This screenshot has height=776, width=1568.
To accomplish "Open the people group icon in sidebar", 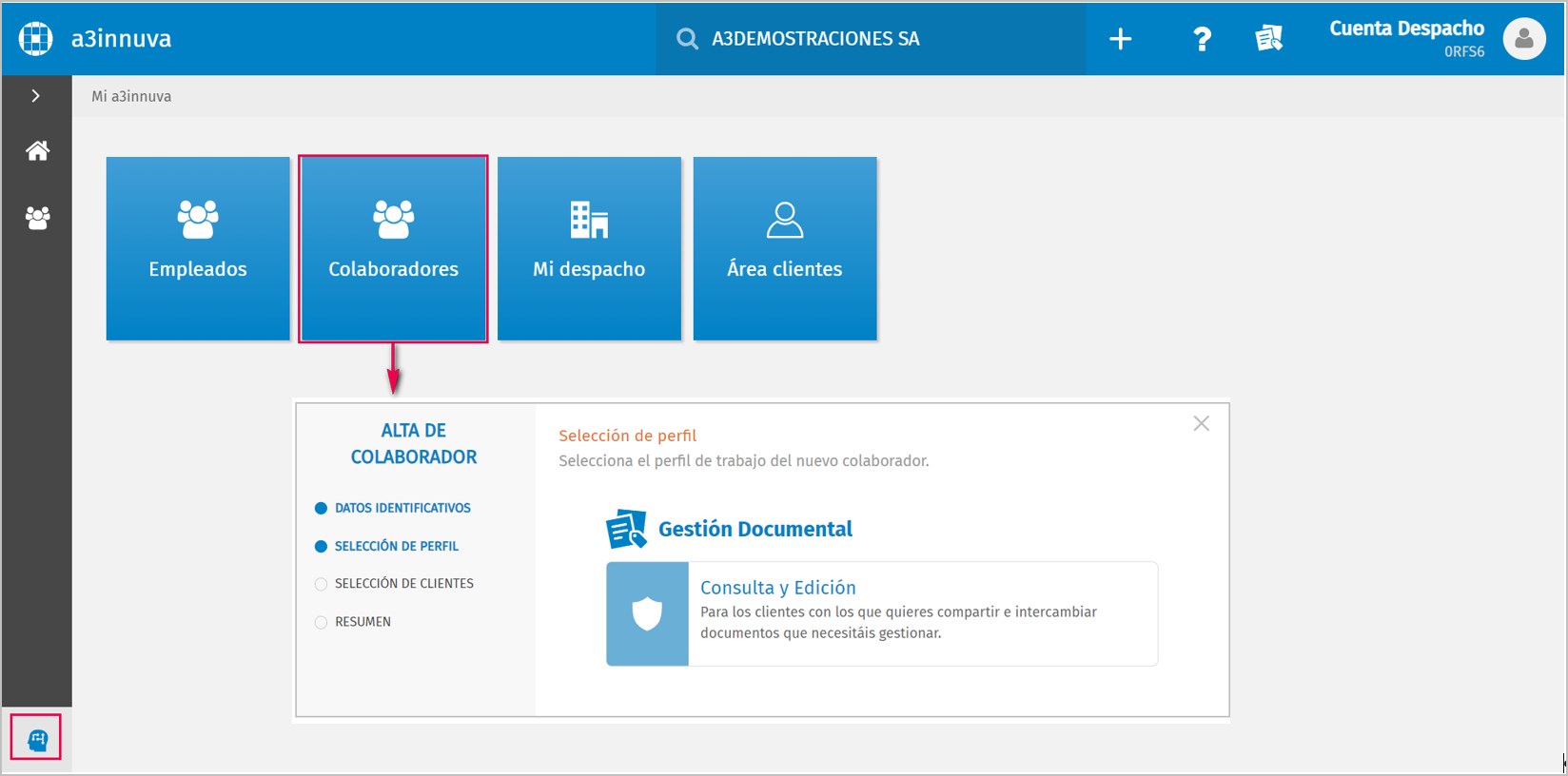I will (37, 218).
